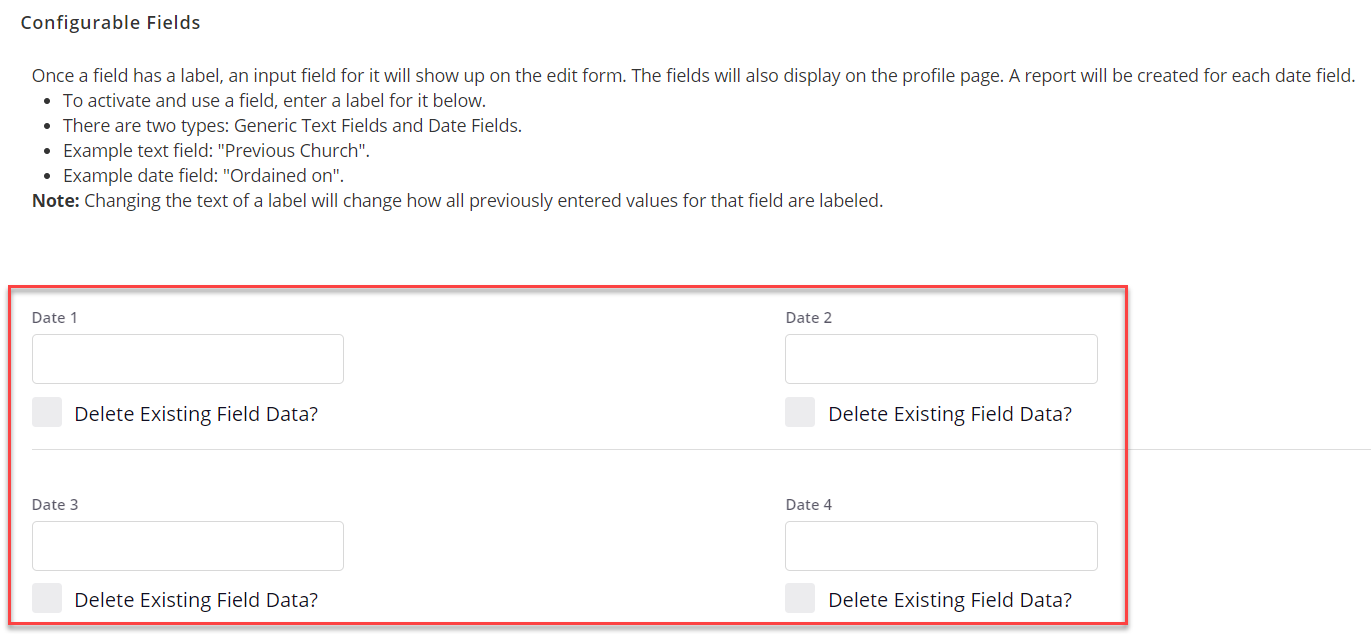Enable Delete Existing Field Data for Date 1
The image size is (1371, 634).
[x=47, y=411]
